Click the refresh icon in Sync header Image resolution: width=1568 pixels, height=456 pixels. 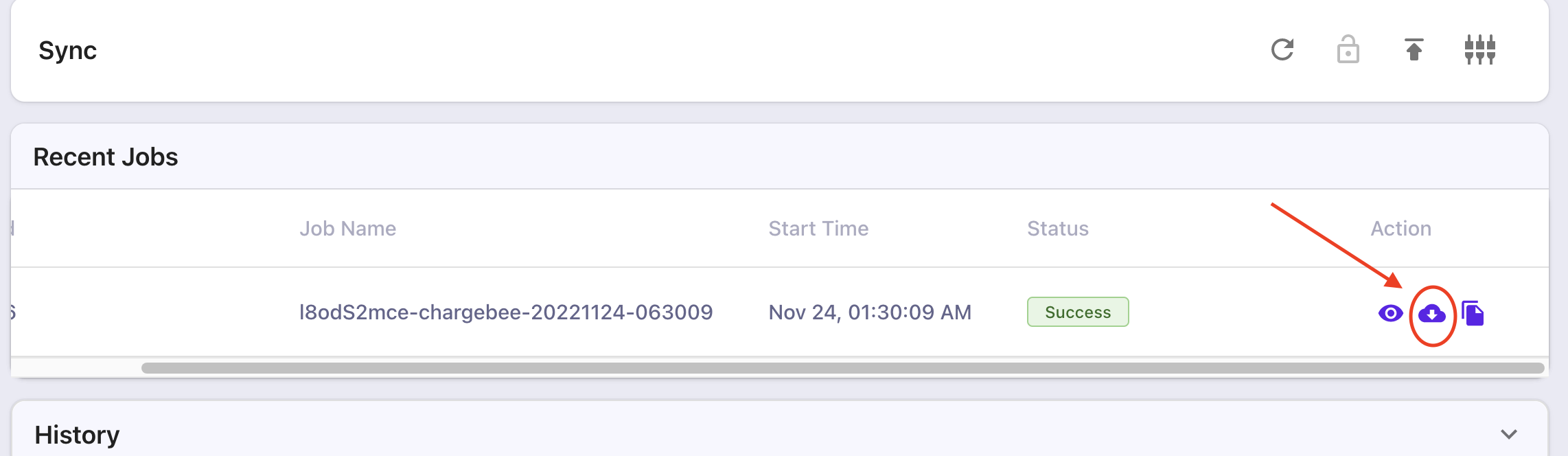pos(1282,49)
